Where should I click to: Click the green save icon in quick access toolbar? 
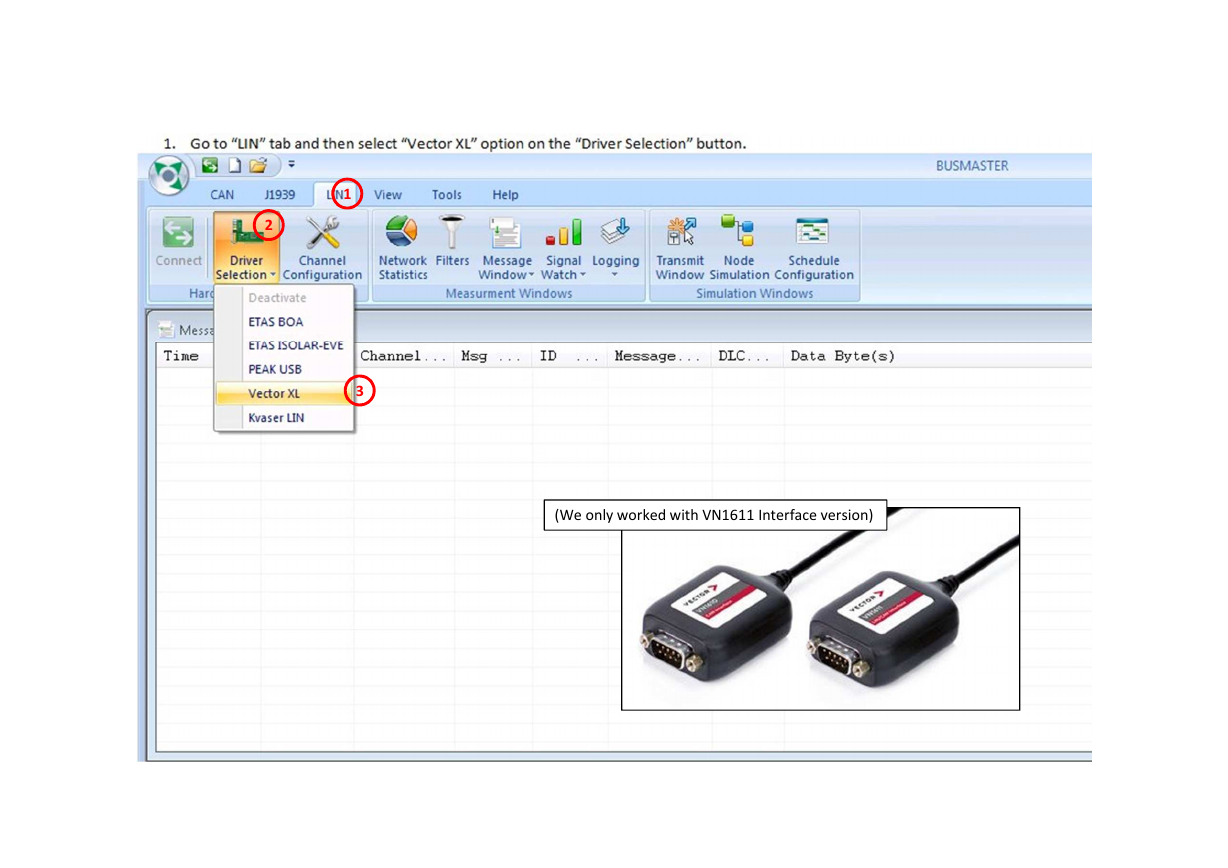[210, 165]
